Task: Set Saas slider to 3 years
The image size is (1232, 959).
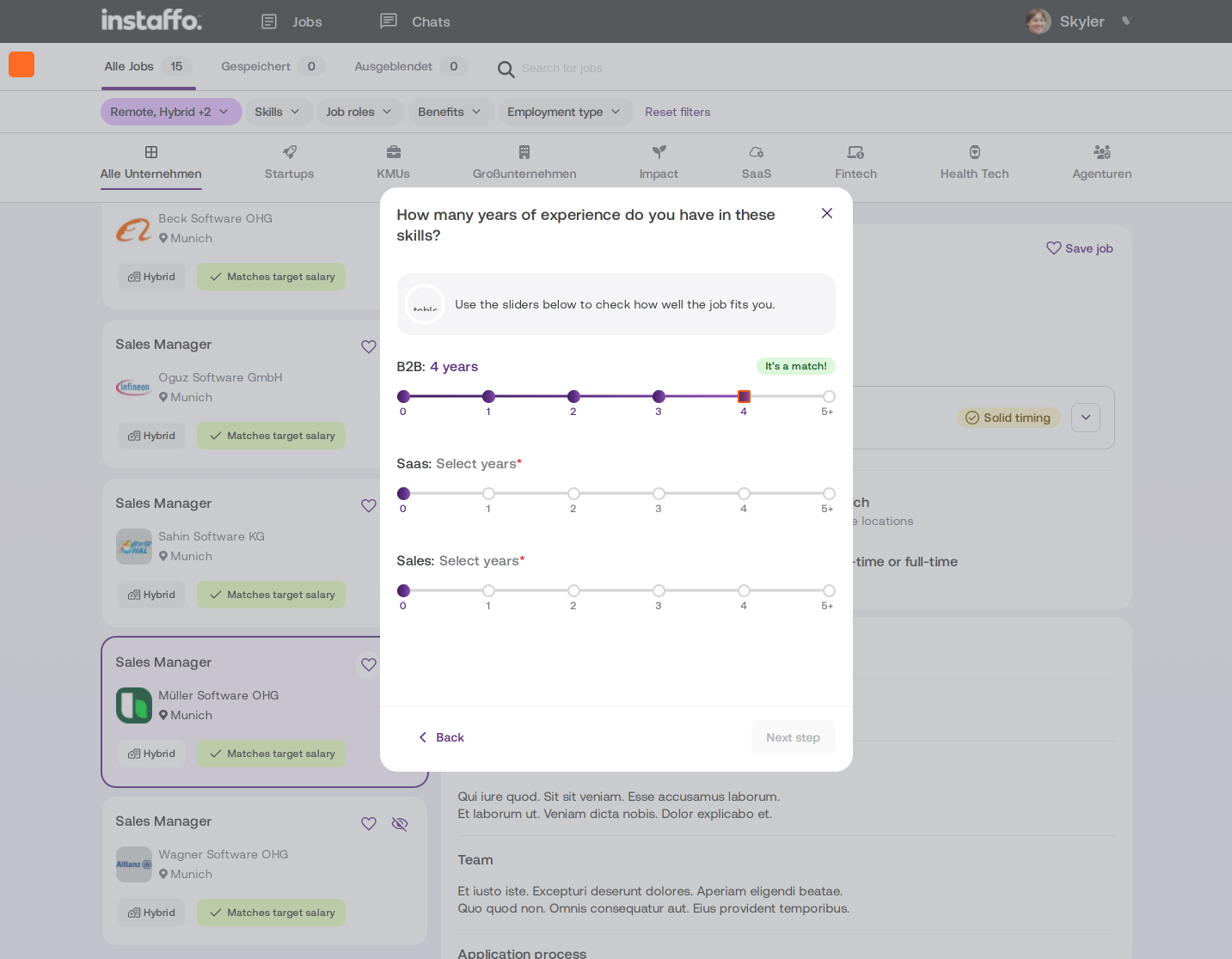Action: tap(659, 493)
